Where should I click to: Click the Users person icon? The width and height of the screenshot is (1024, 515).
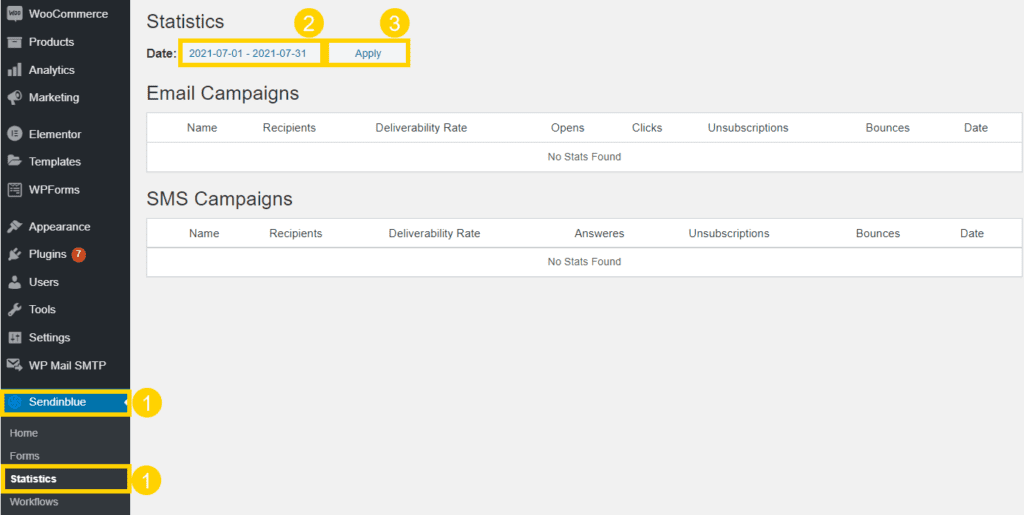14,282
